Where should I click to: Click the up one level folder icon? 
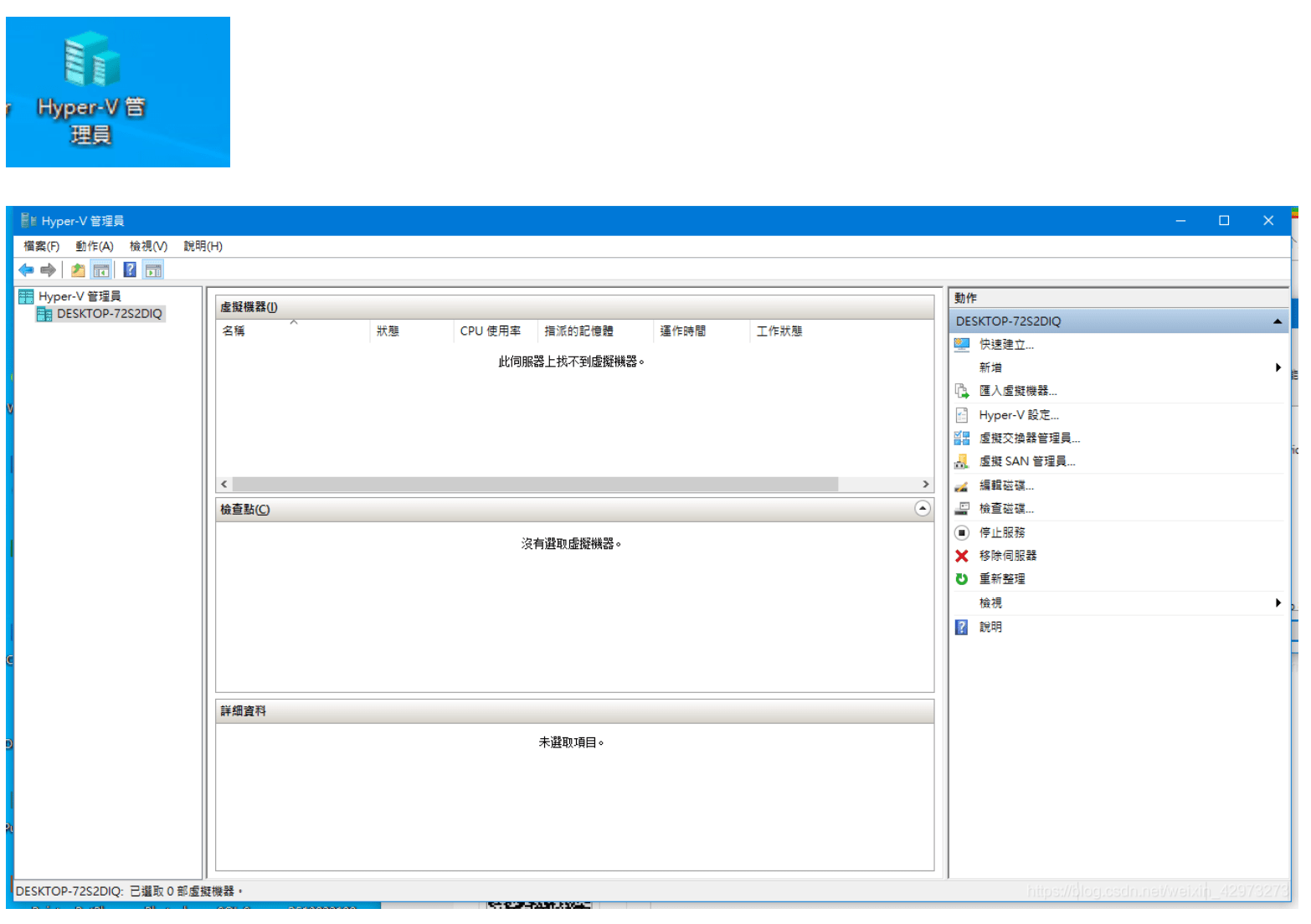[x=78, y=269]
